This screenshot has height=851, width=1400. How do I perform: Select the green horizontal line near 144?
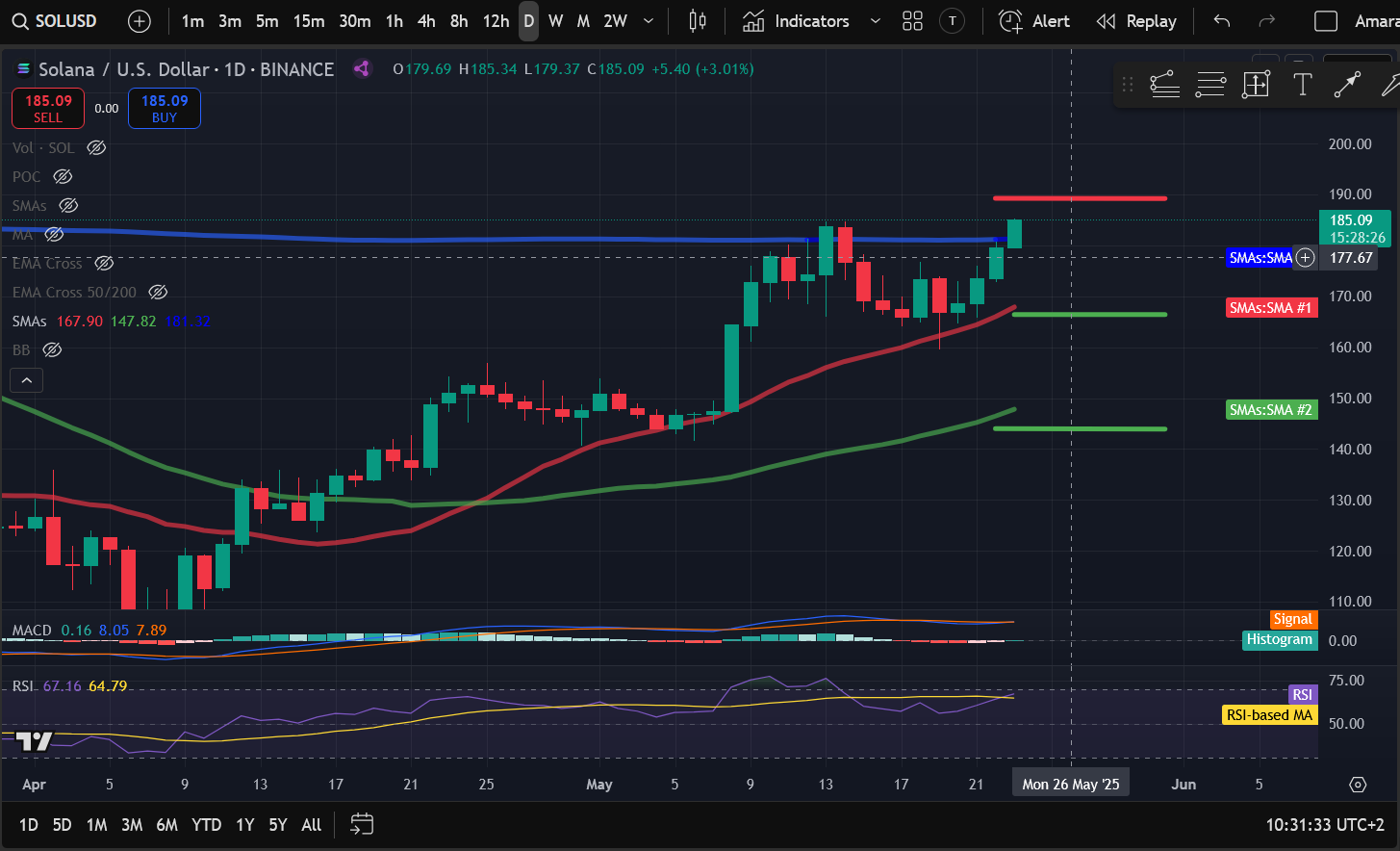pos(1080,428)
